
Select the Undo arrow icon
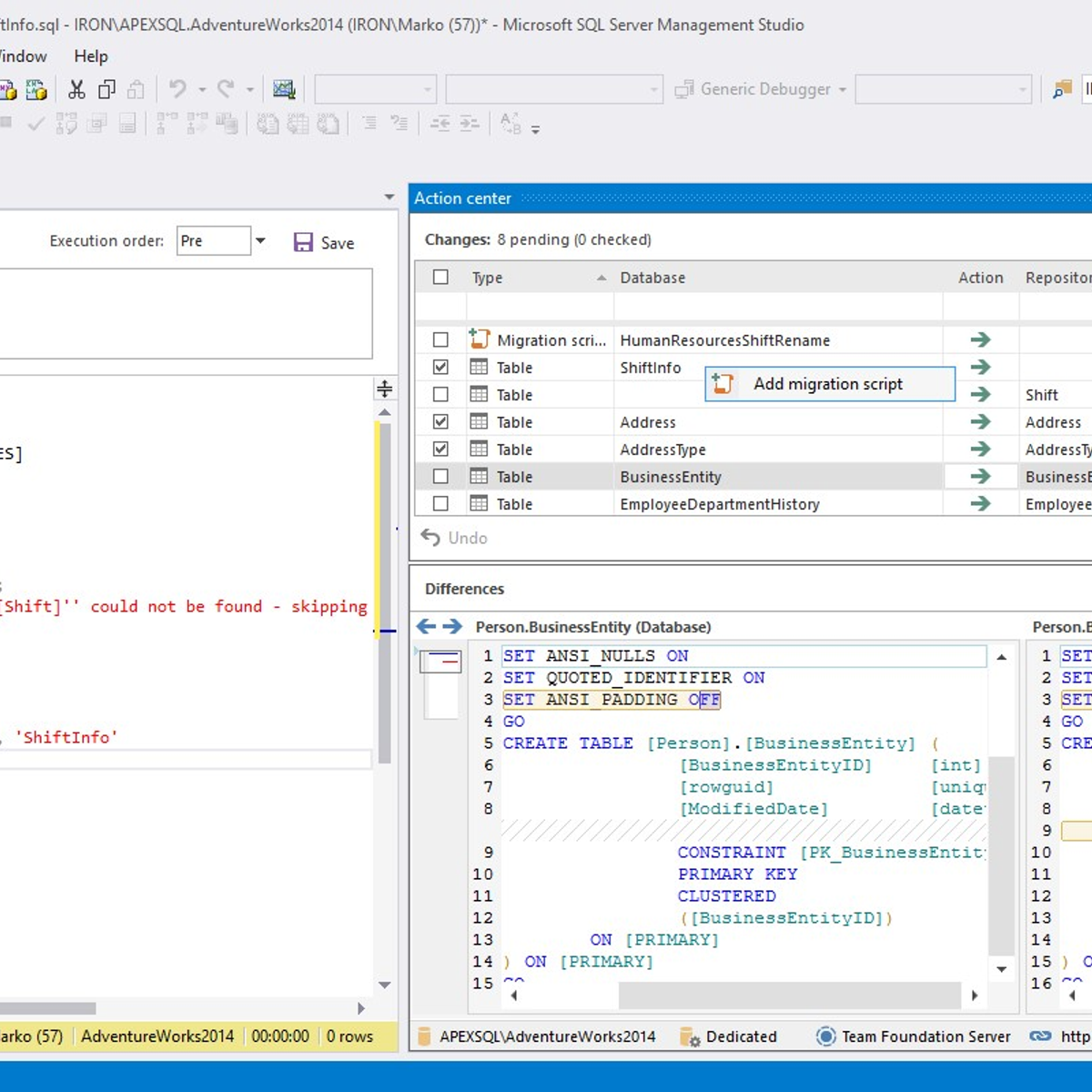(178, 88)
